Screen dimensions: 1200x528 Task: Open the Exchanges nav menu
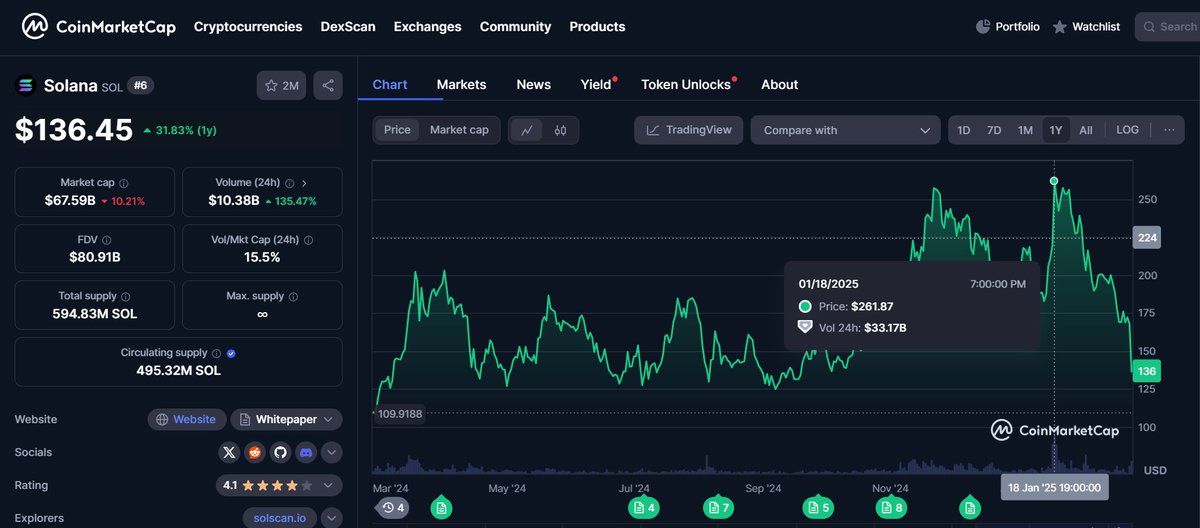(x=428, y=27)
